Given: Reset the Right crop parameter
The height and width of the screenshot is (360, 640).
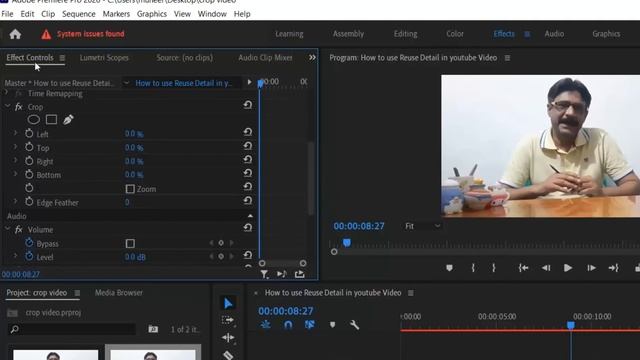Looking at the screenshot, I should 247,159.
